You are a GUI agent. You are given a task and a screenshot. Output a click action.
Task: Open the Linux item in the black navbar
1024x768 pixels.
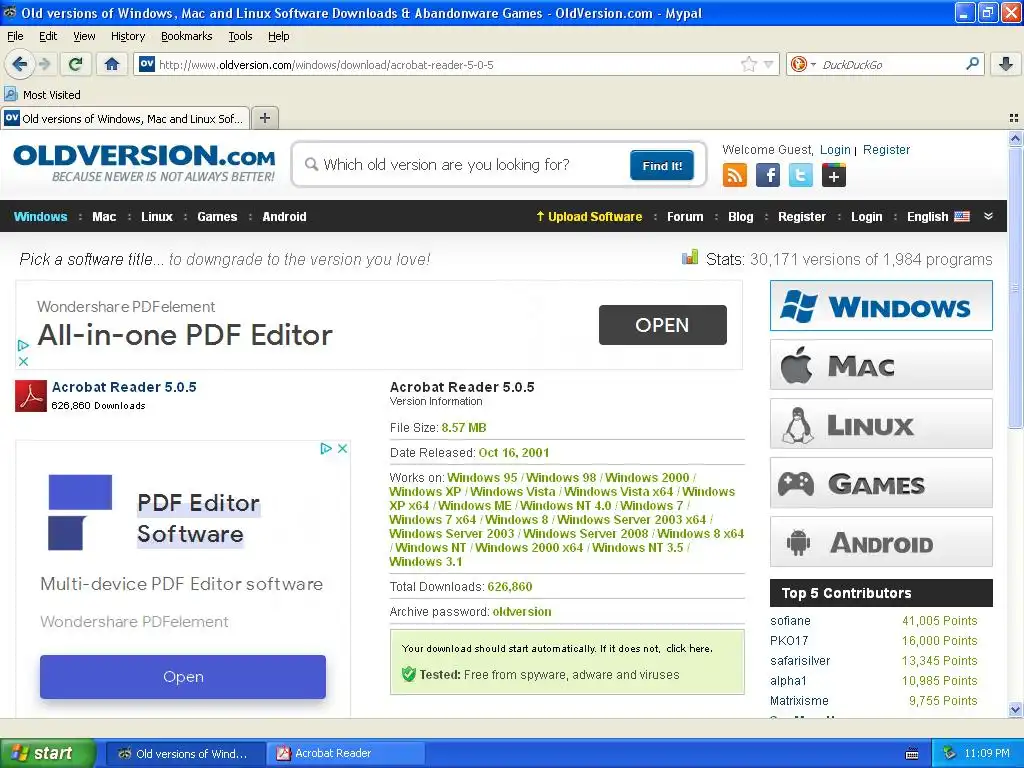pos(157,217)
